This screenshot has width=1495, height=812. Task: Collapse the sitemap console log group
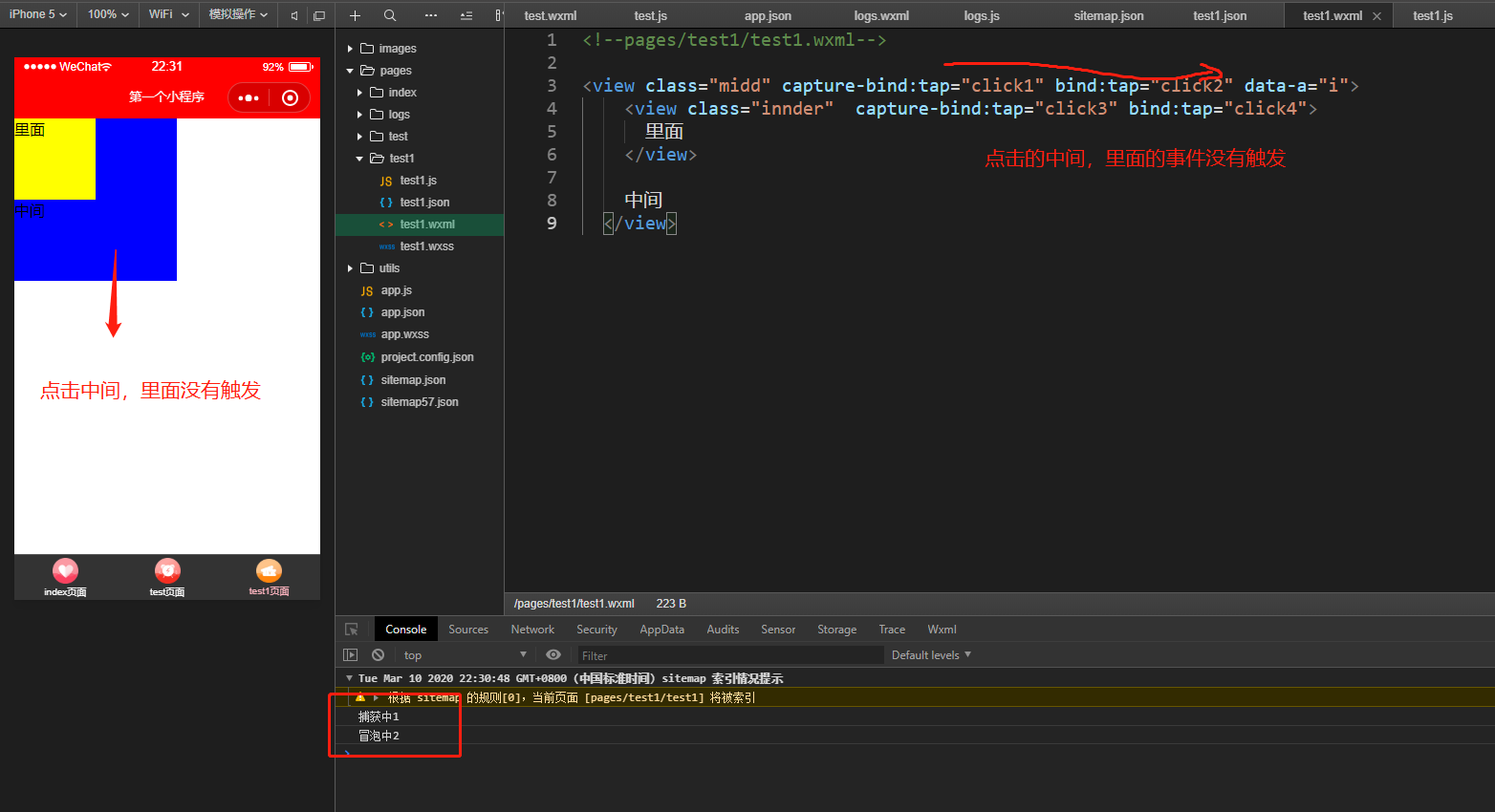click(x=349, y=678)
